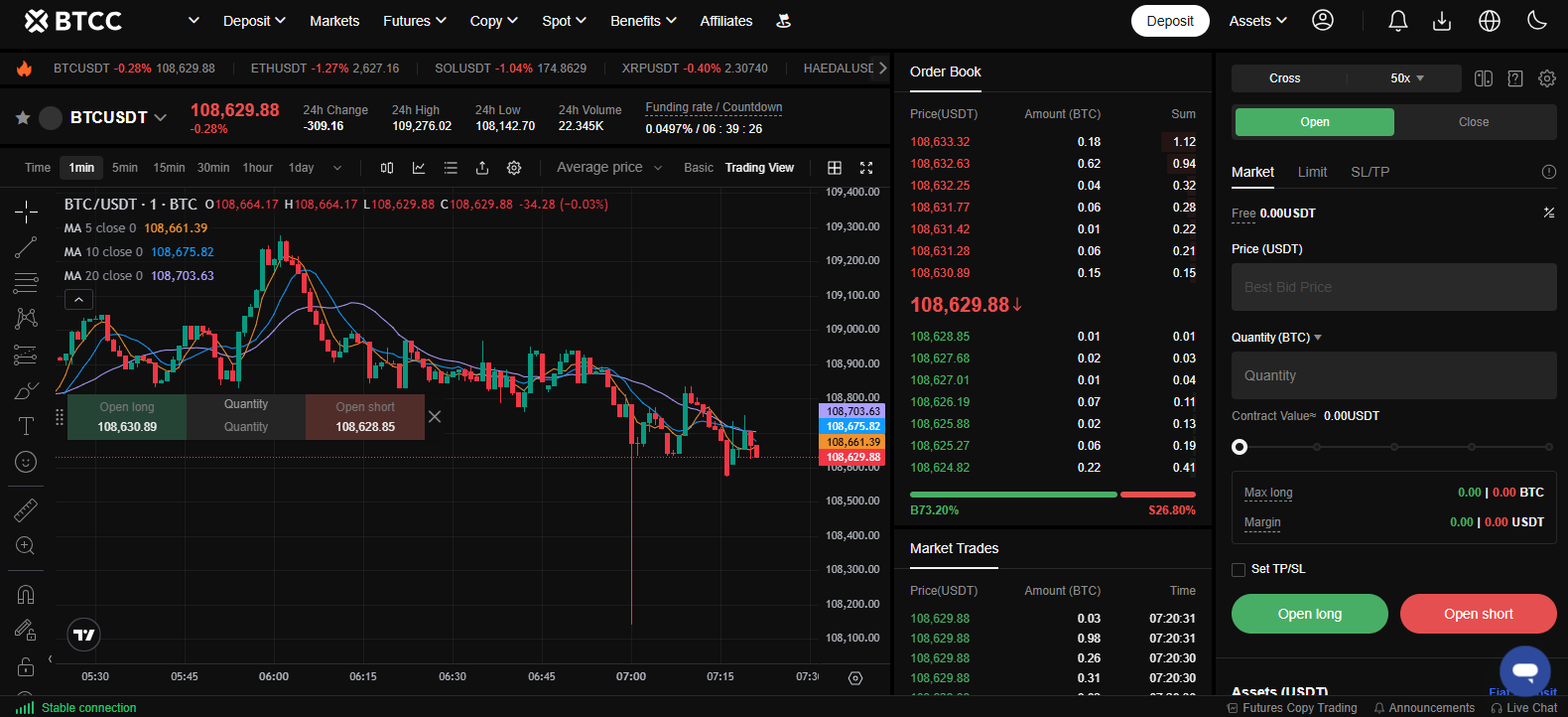Expand more timeframe options after 1day

click(x=337, y=168)
